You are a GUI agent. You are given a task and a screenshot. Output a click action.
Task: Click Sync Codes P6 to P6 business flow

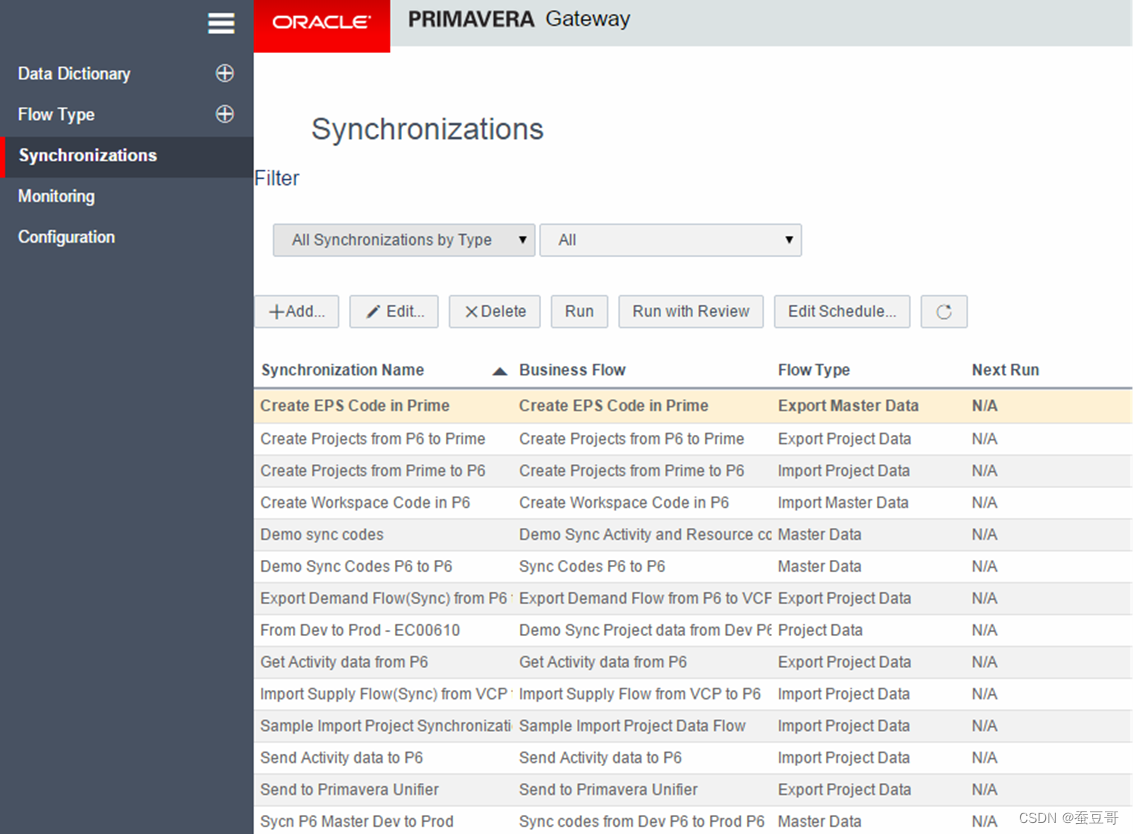click(592, 566)
